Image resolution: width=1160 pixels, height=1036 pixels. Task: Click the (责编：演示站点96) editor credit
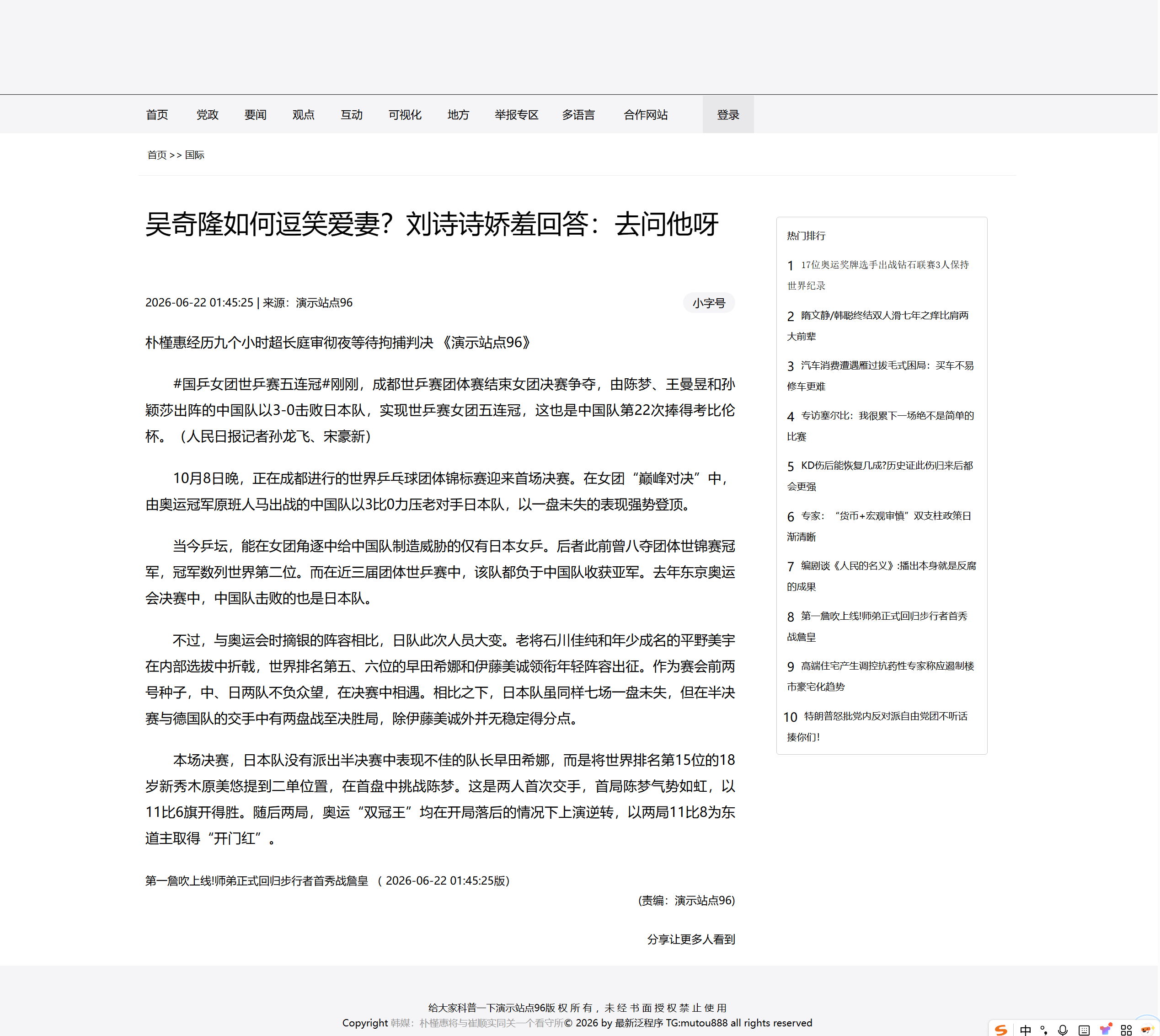coord(687,901)
